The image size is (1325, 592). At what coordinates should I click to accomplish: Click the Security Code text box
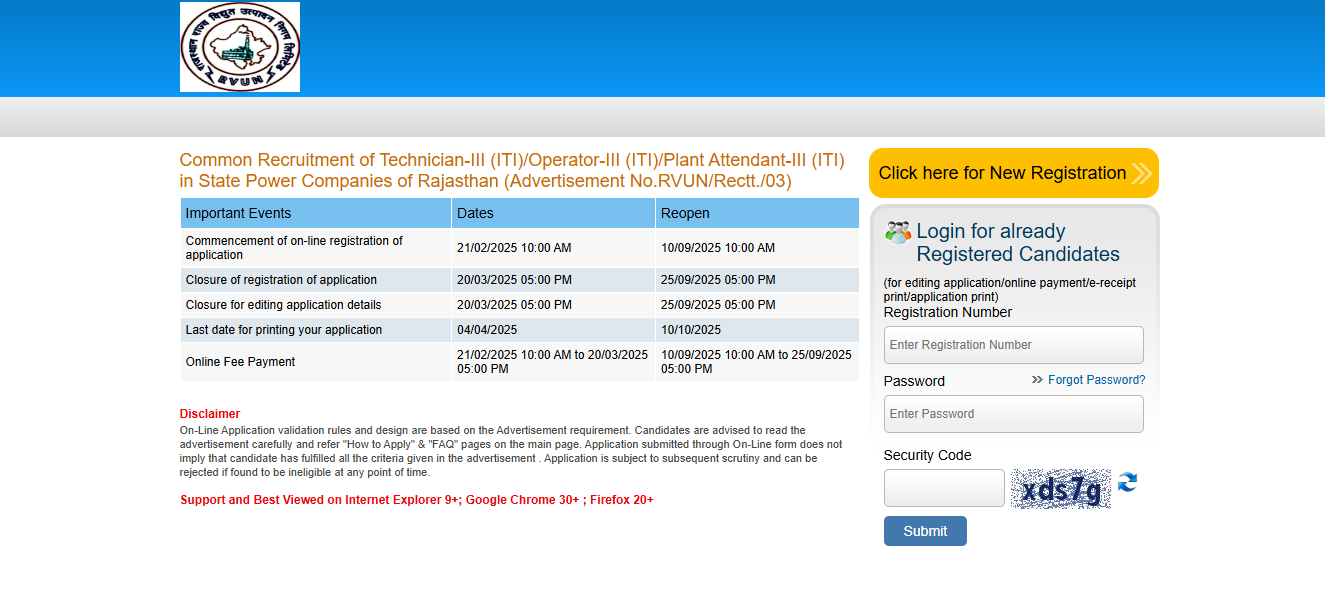point(944,488)
